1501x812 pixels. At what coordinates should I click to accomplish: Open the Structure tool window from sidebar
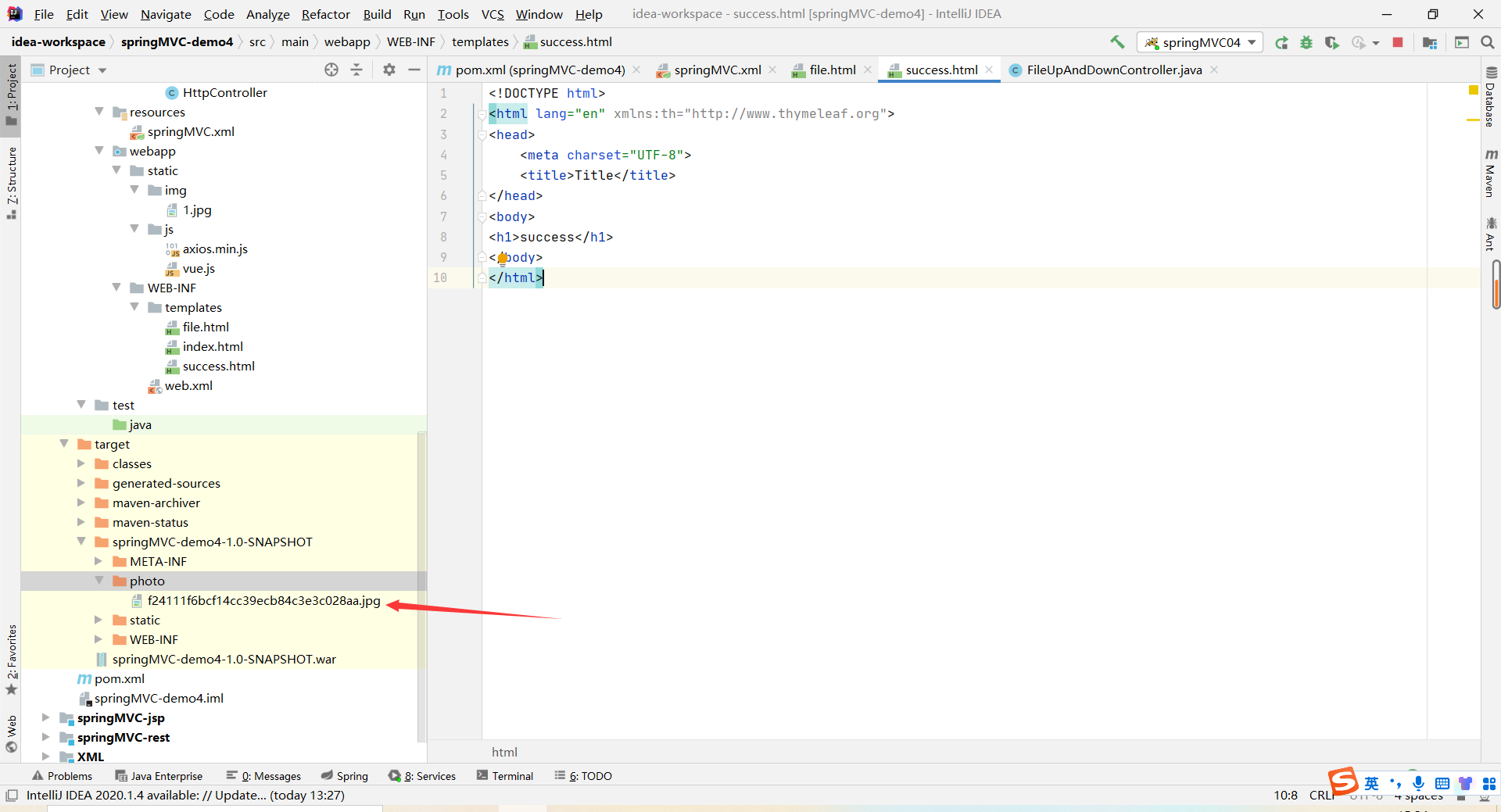tap(11, 182)
